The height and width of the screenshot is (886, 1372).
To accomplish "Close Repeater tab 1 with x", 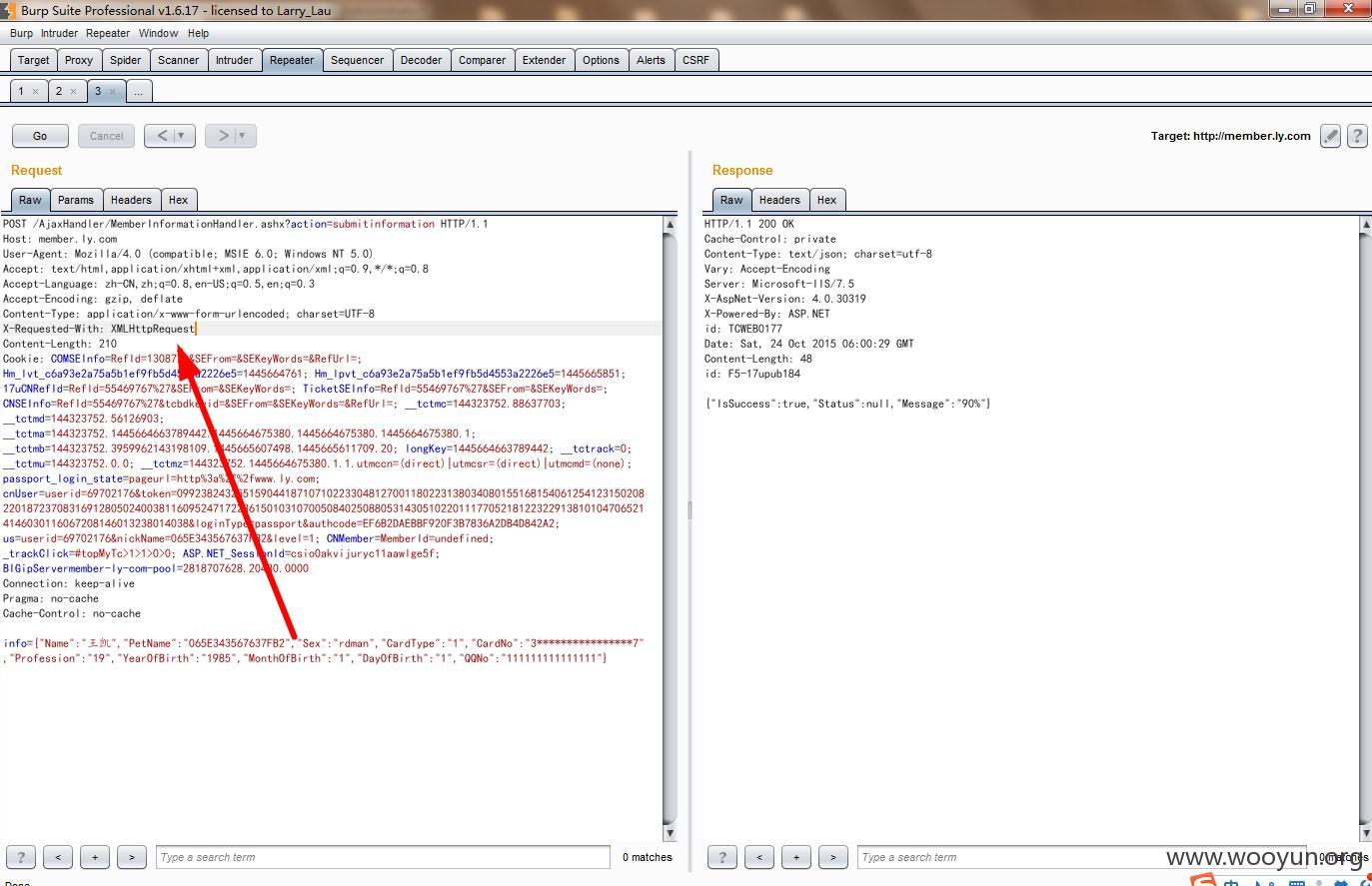I will pos(35,91).
